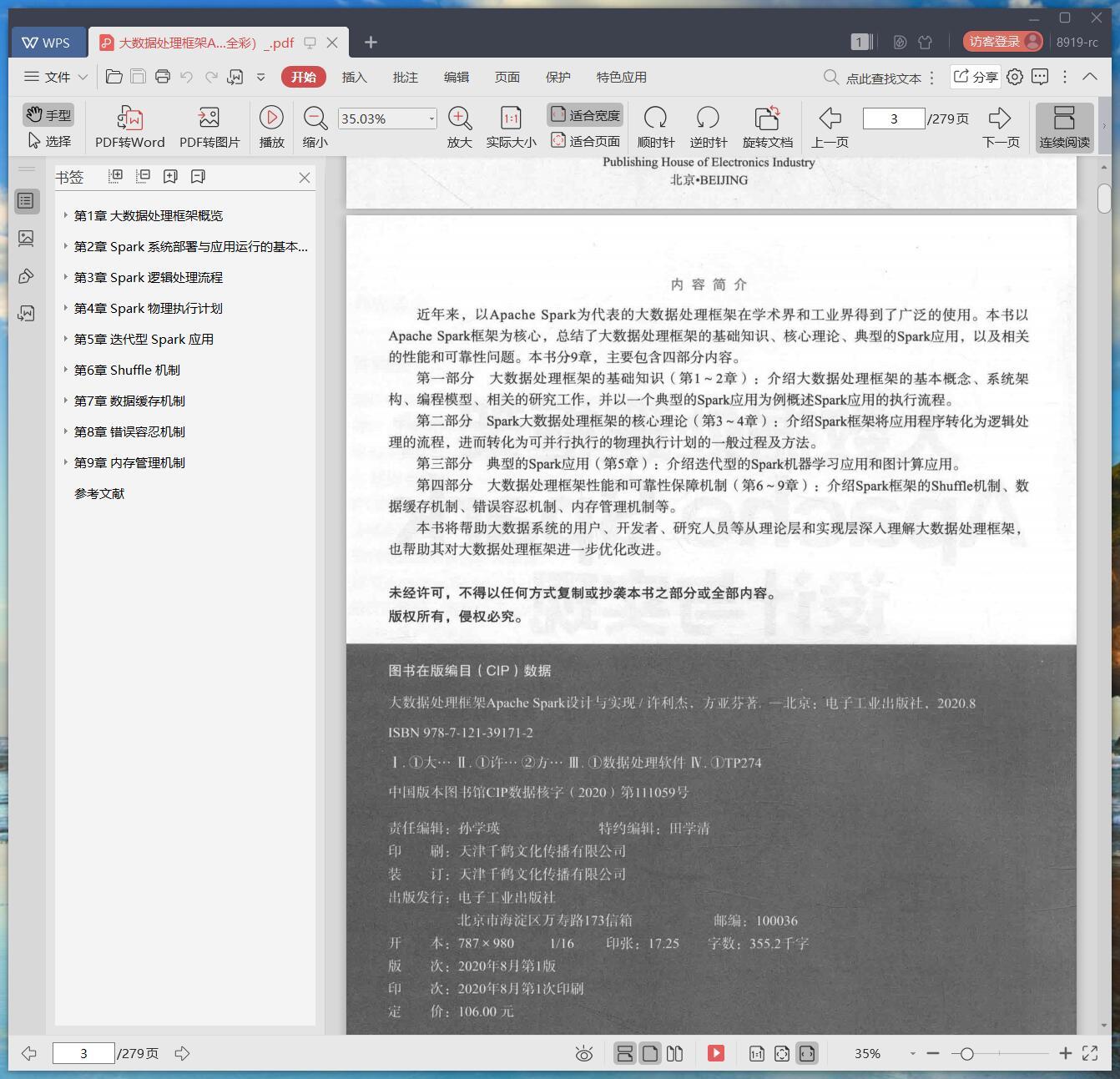Toggle single page view in status bar

[650, 1053]
